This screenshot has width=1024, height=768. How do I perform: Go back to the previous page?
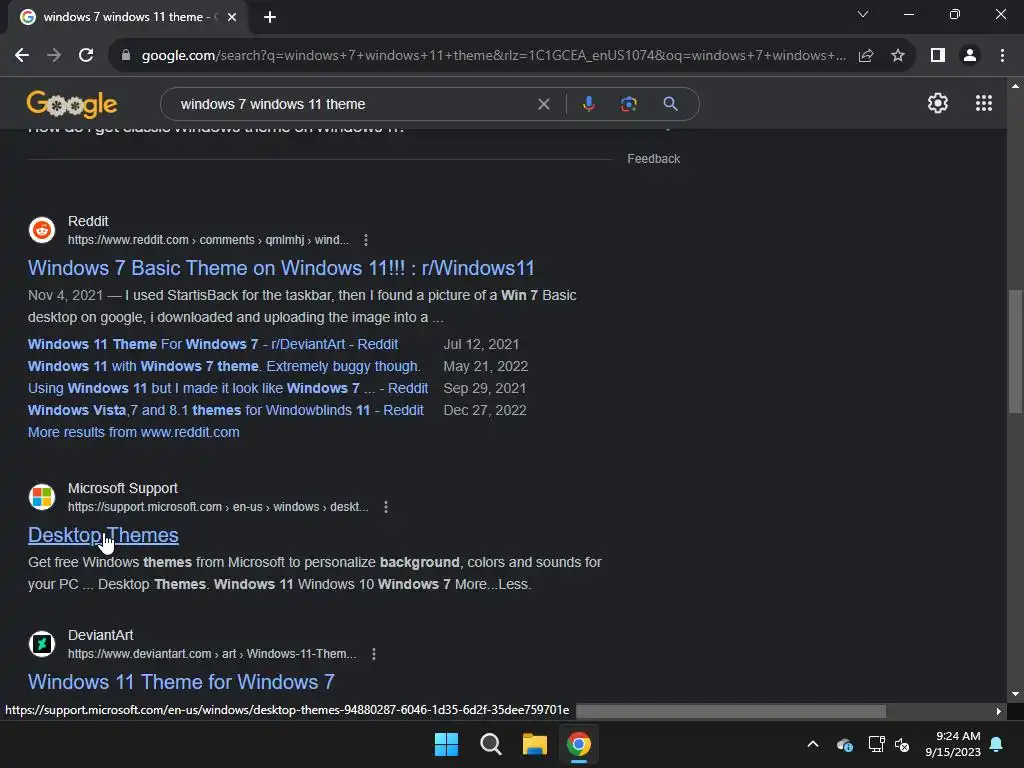pos(22,56)
